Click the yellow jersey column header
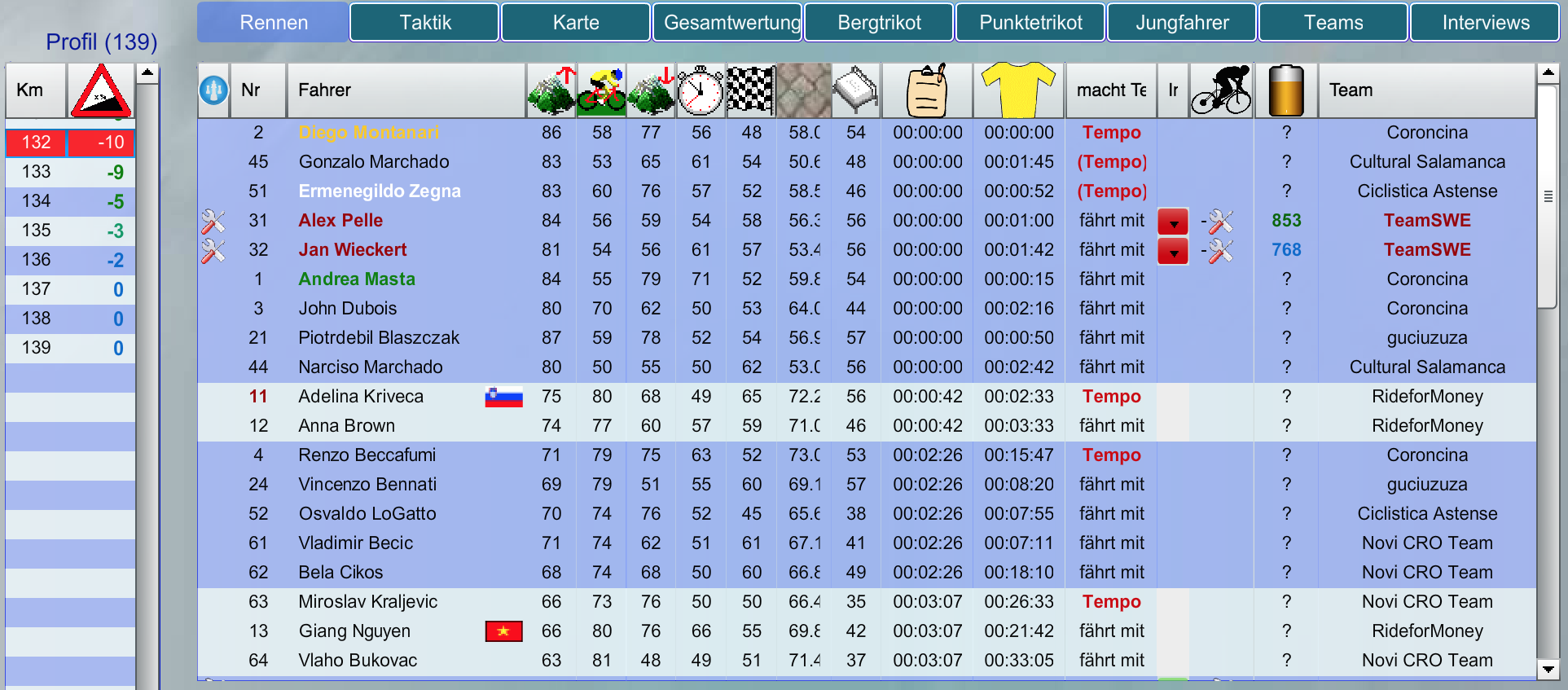1568x690 pixels. [1018, 90]
